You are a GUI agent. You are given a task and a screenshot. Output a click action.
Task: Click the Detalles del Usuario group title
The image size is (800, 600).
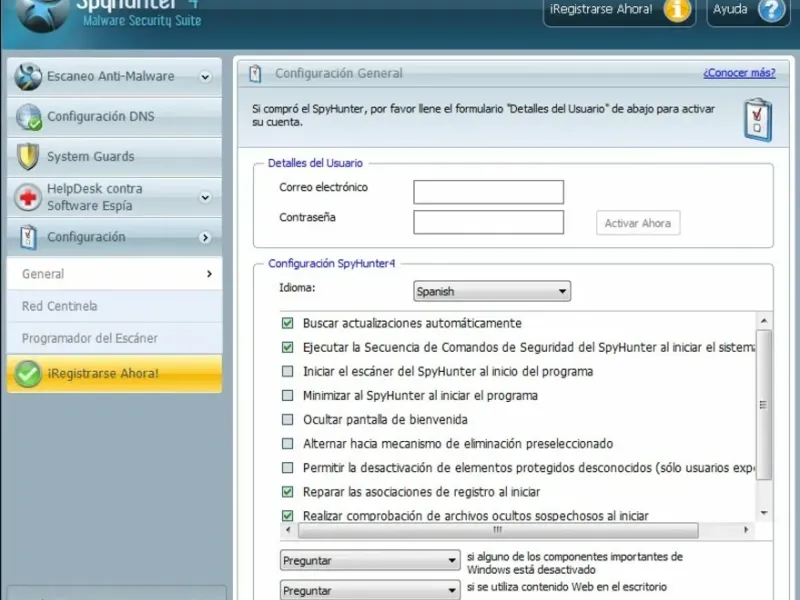pyautogui.click(x=315, y=163)
